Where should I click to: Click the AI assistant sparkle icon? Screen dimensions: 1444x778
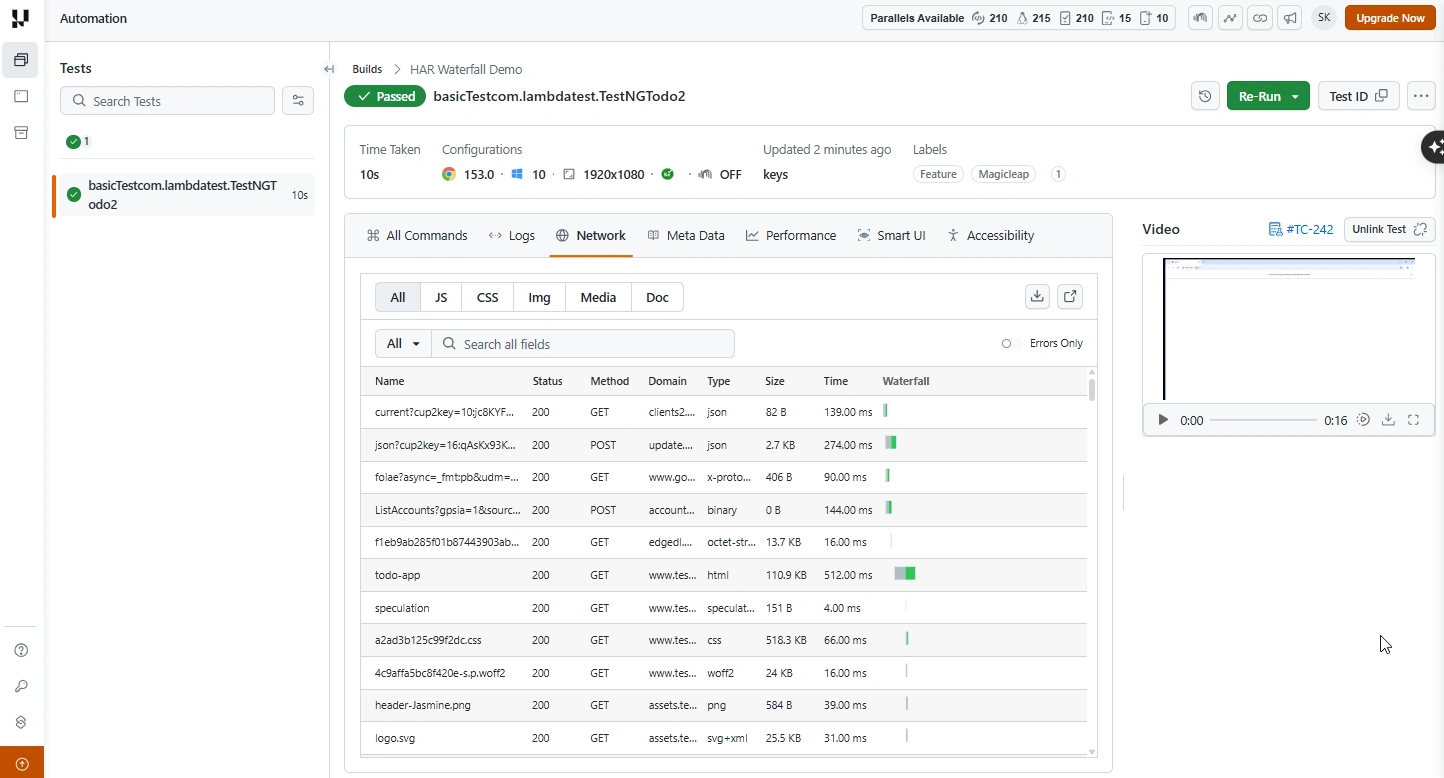pos(1434,147)
